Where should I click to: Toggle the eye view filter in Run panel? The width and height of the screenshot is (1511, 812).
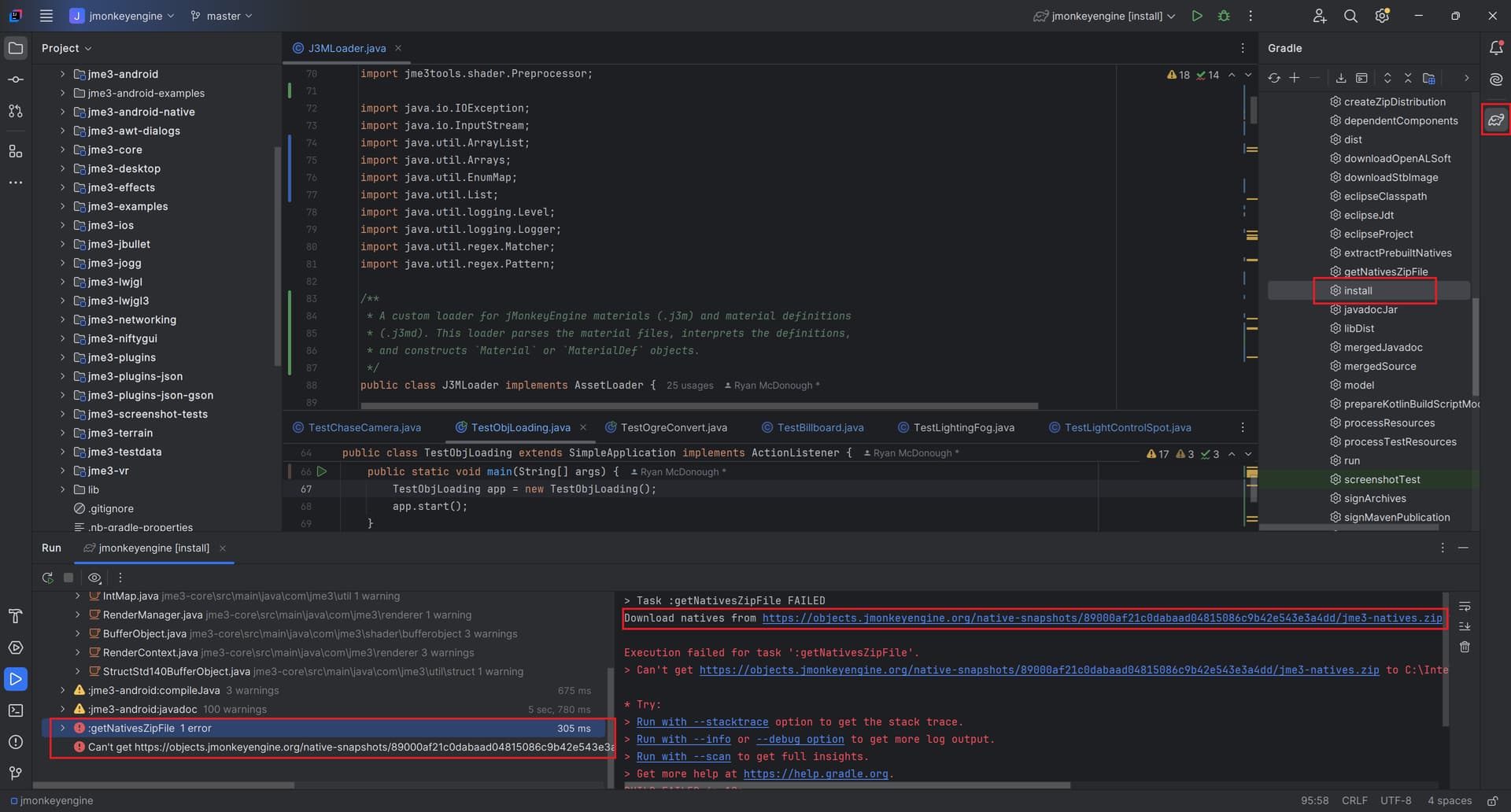(x=94, y=578)
